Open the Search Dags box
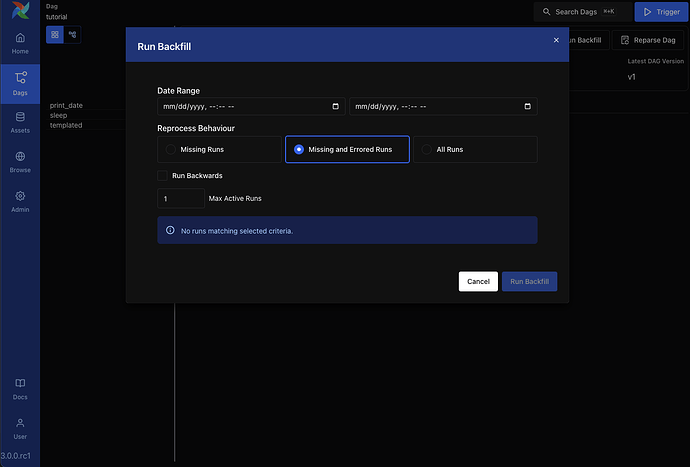The width and height of the screenshot is (690, 467). (582, 12)
